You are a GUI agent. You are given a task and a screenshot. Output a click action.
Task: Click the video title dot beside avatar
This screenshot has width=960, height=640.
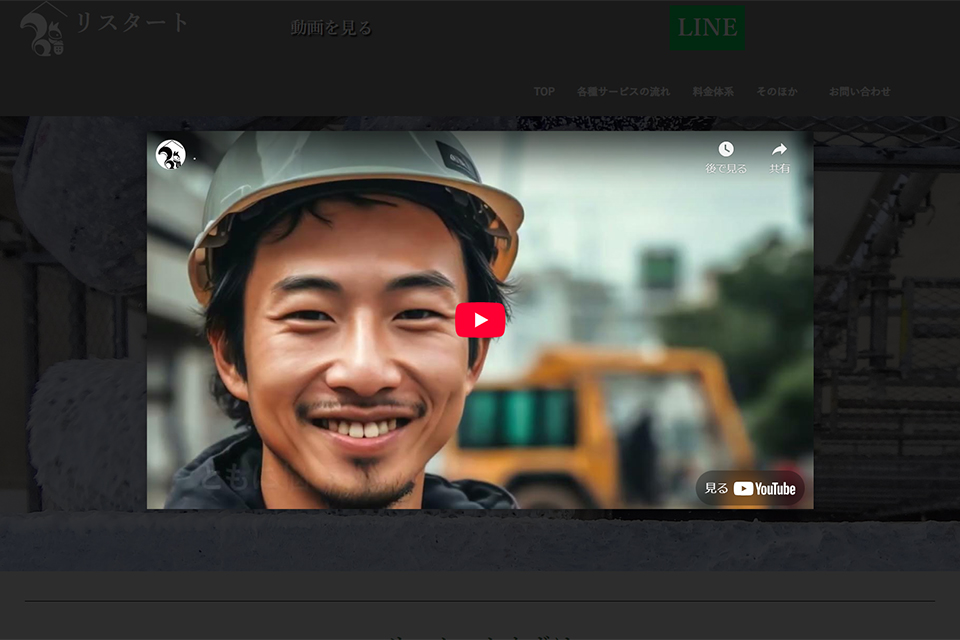[194, 158]
